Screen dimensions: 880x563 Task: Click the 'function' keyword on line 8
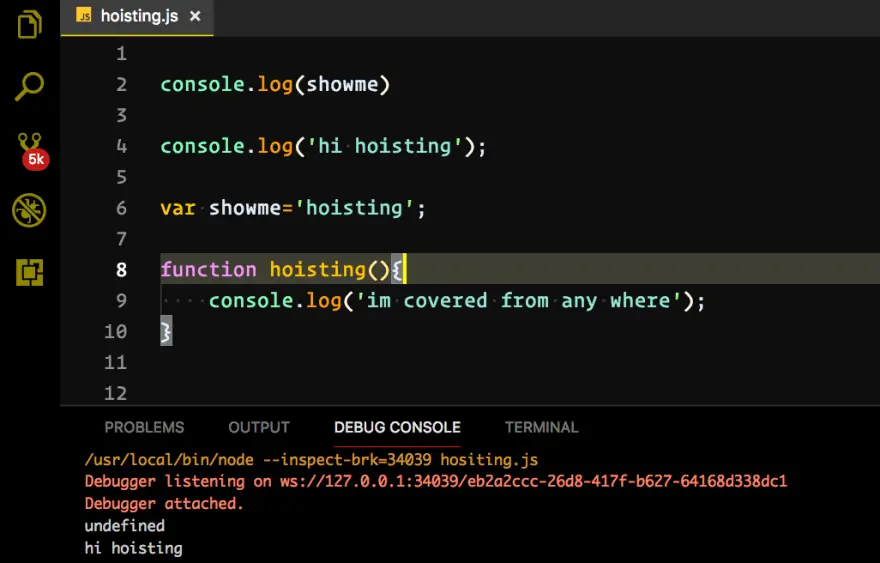tap(209, 269)
